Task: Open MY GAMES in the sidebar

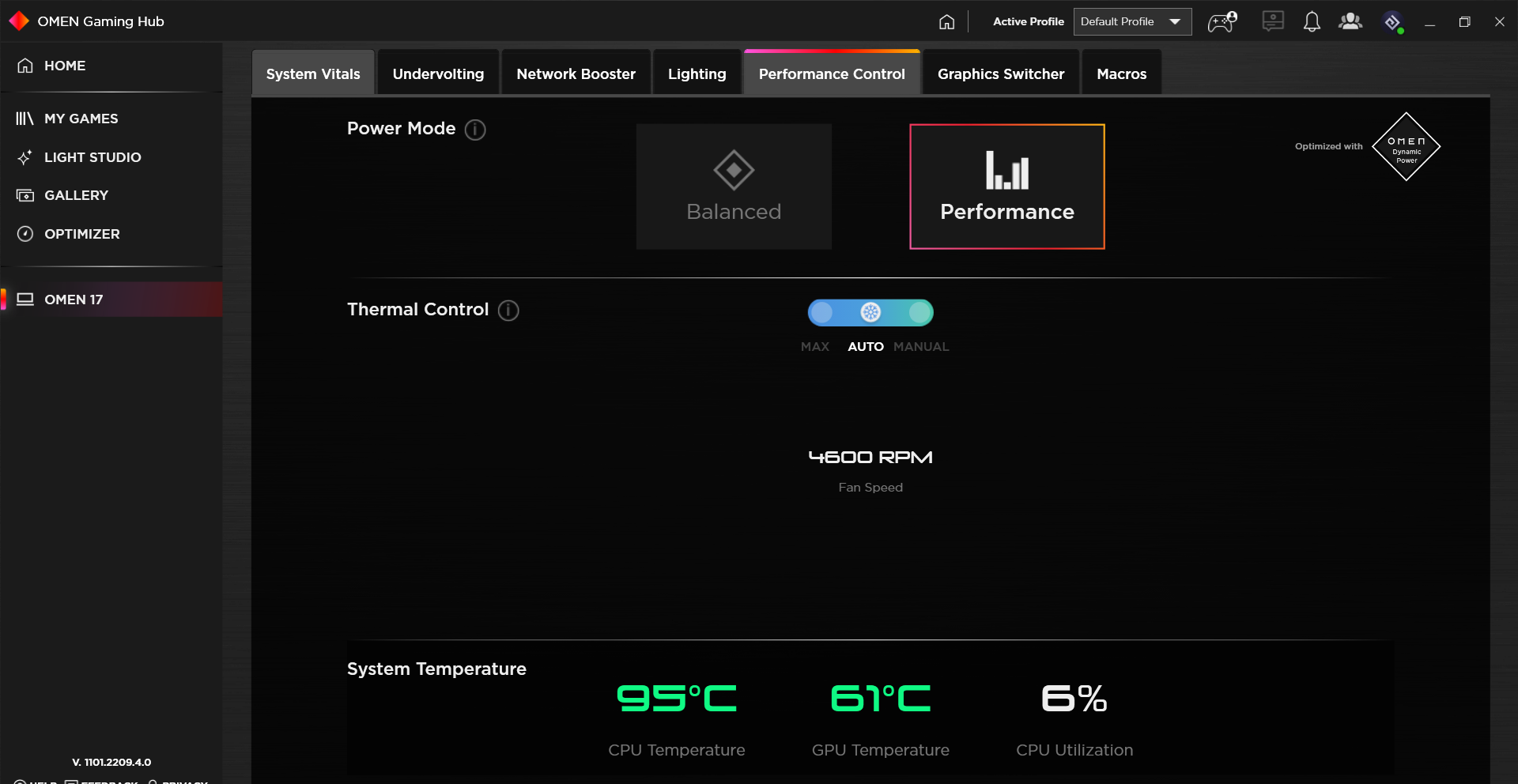Action: (x=111, y=119)
